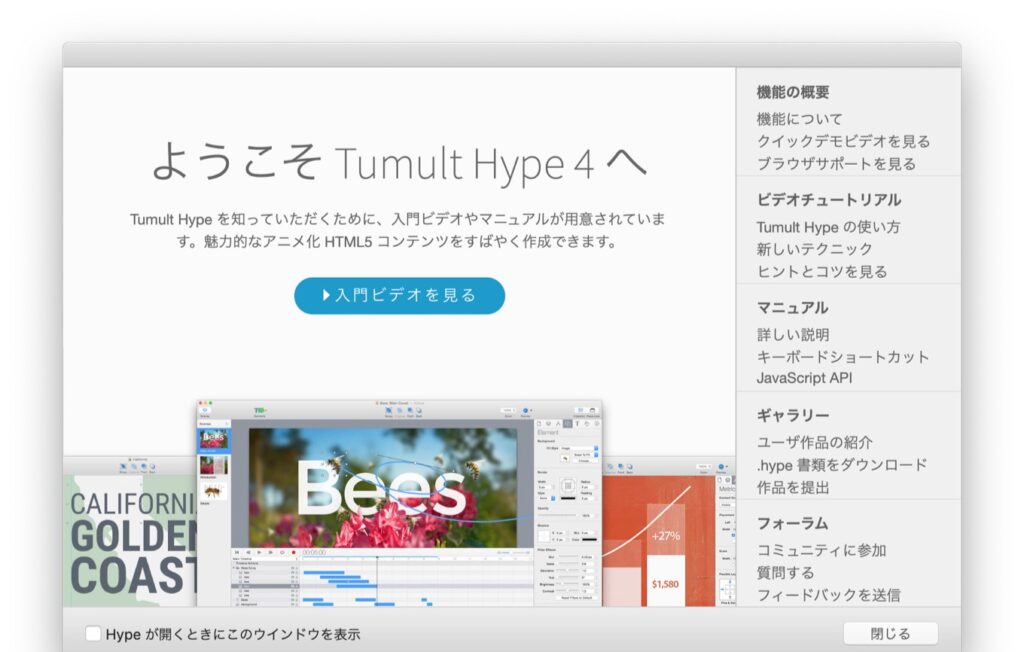The width and height of the screenshot is (1024, 652).
Task: Click the Colors icon above the inspector
Action: coord(580,410)
